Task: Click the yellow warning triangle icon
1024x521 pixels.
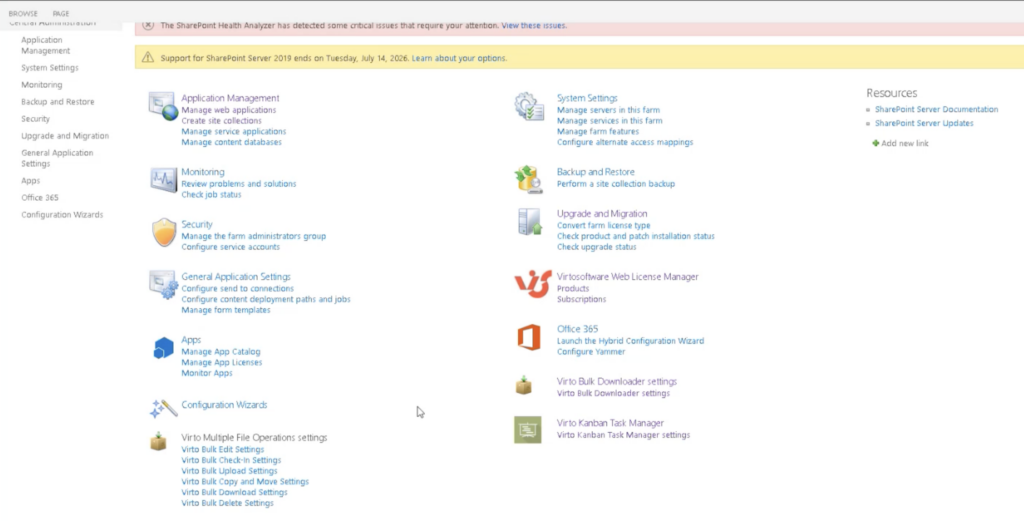Action: pos(148,57)
